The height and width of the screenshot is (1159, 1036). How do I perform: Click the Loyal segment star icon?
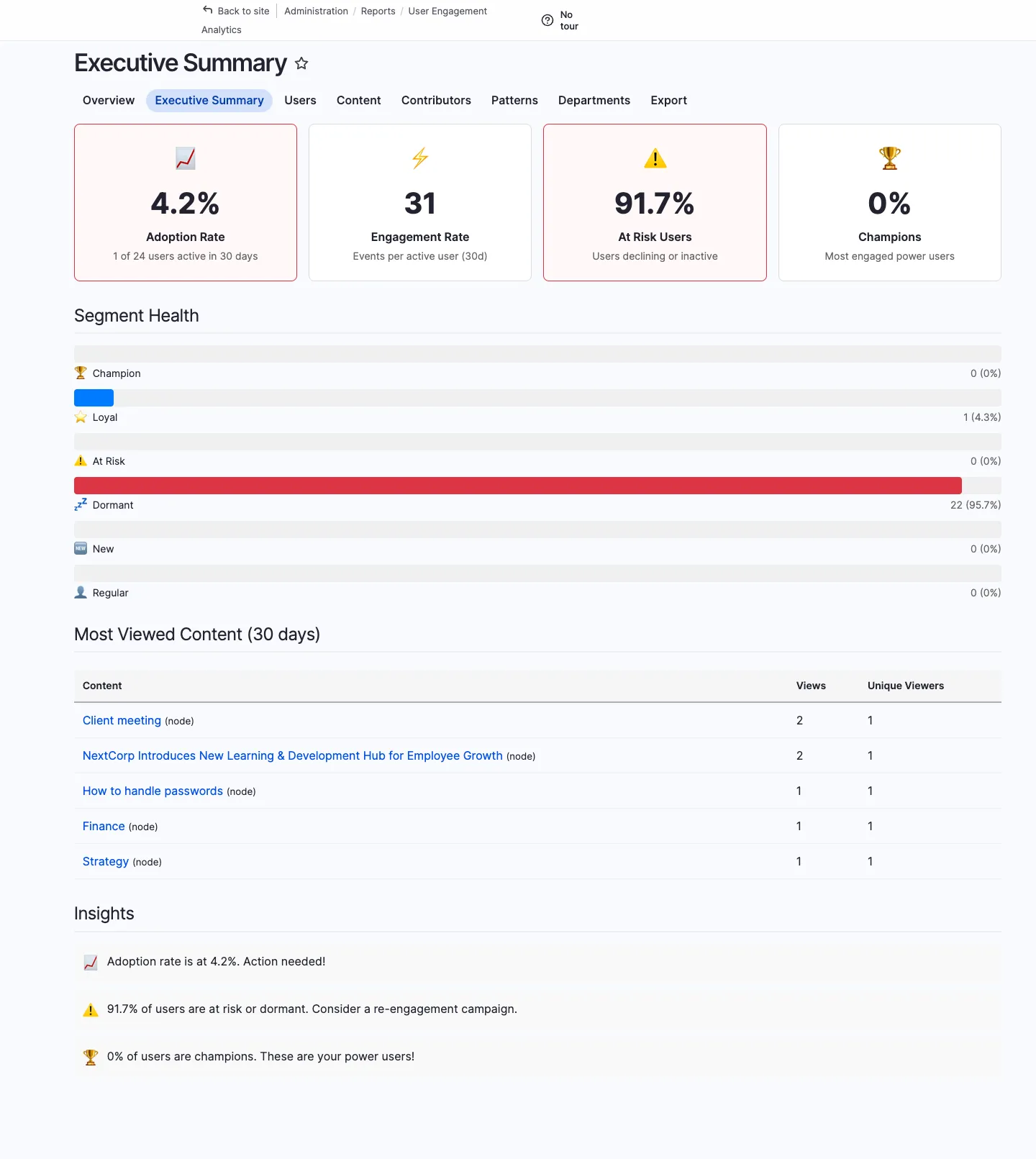[x=81, y=417]
